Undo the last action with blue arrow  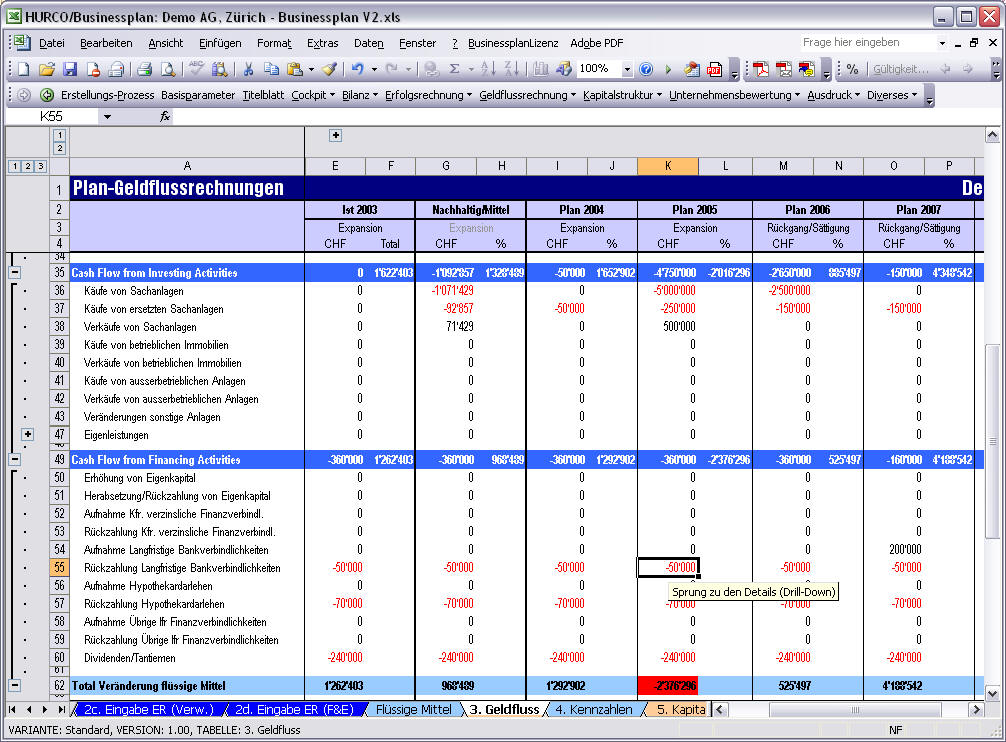357,69
